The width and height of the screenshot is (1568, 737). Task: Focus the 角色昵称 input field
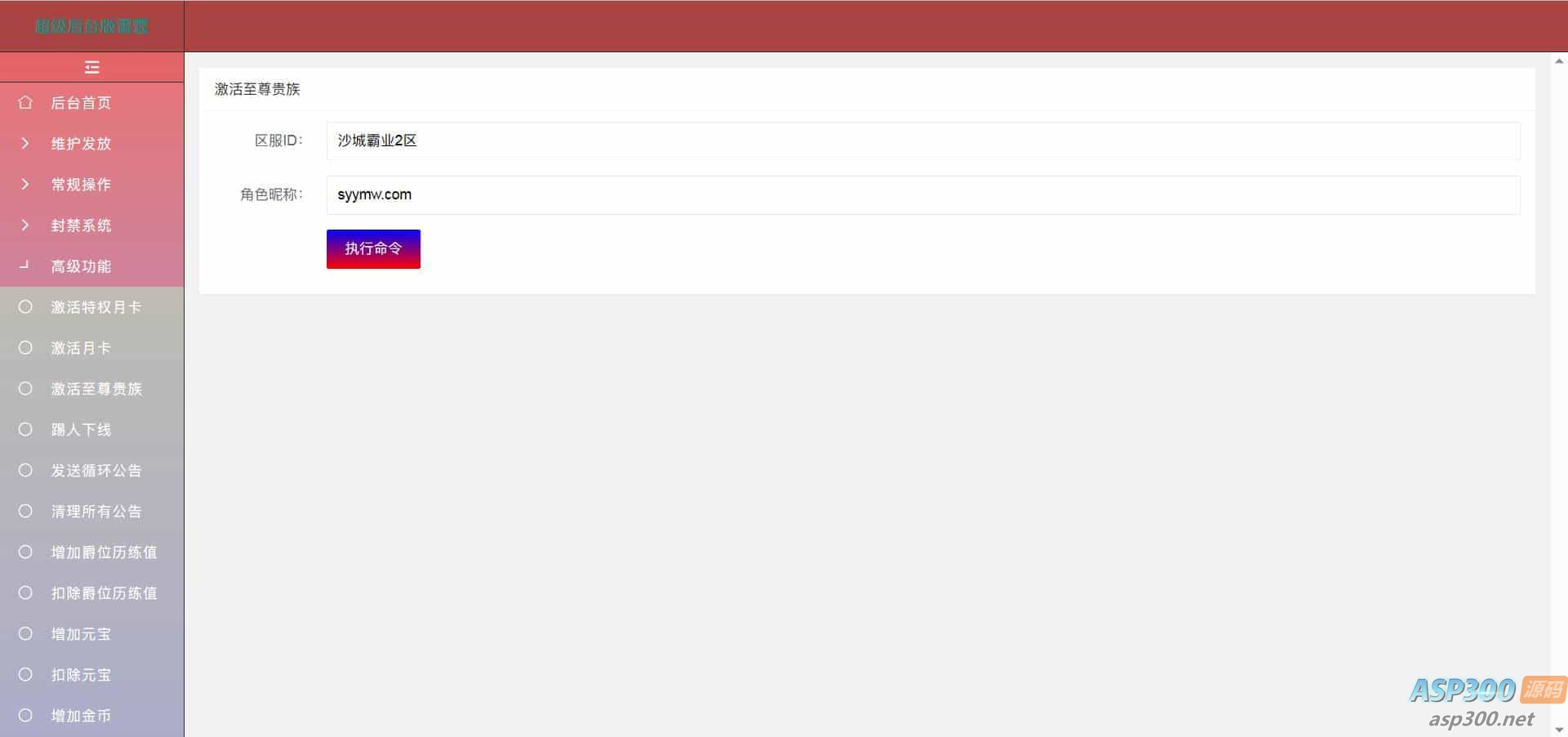click(x=923, y=194)
